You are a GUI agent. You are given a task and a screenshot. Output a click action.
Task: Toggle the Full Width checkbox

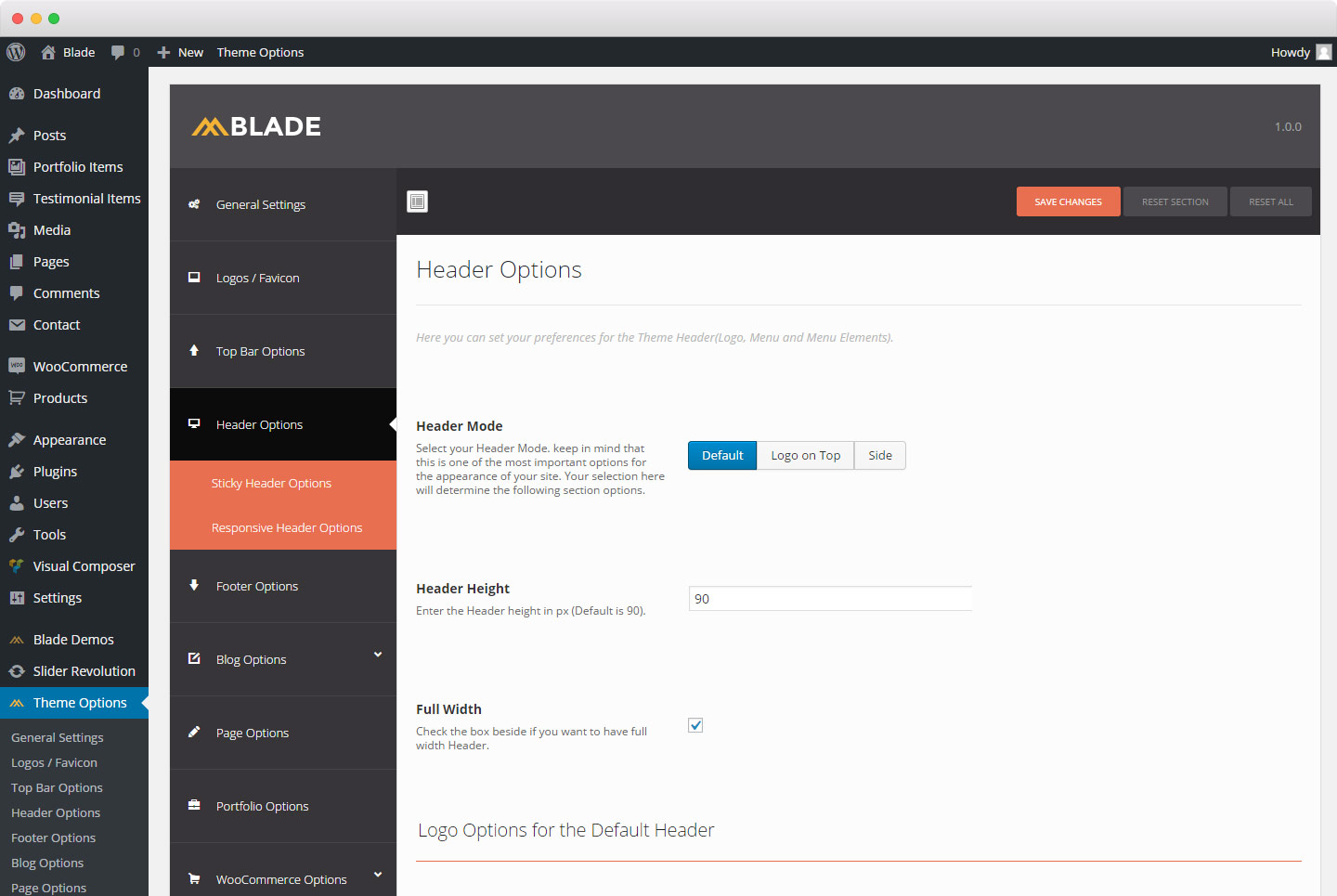point(695,725)
